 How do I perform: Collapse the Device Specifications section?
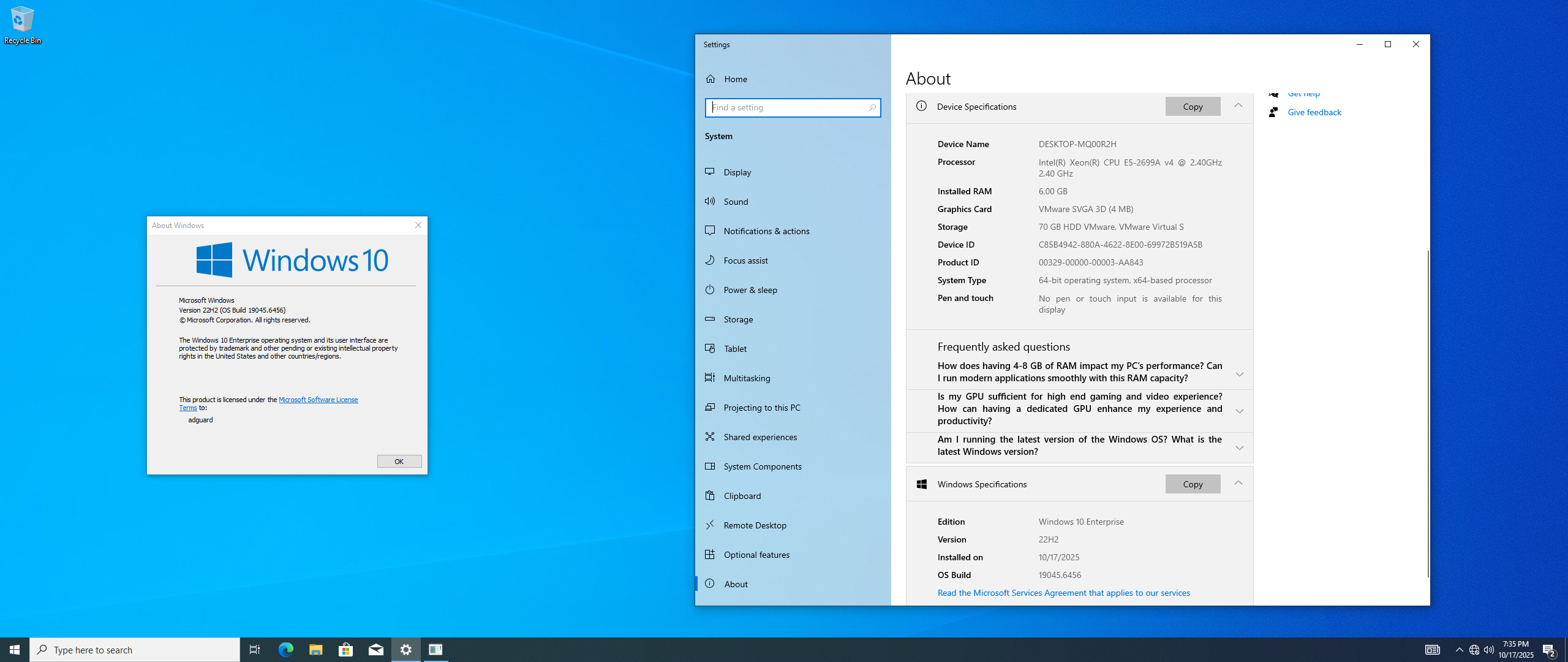tap(1238, 106)
